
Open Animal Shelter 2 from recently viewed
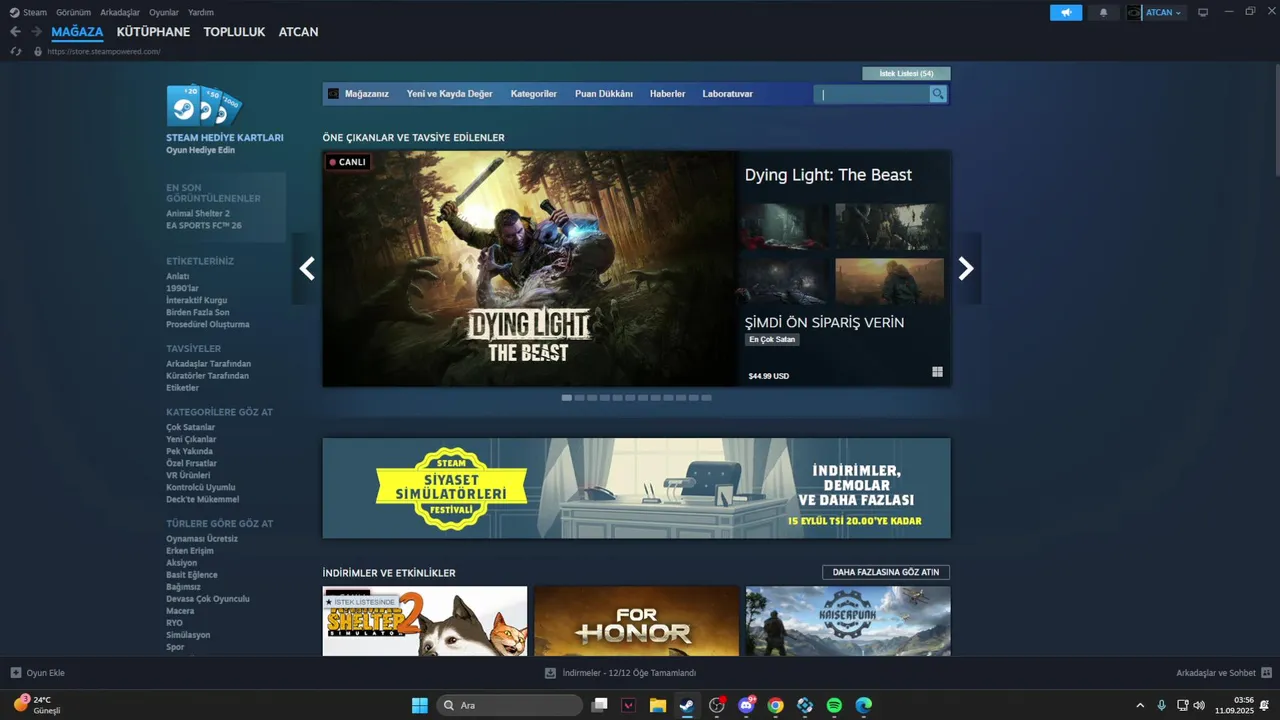(198, 213)
